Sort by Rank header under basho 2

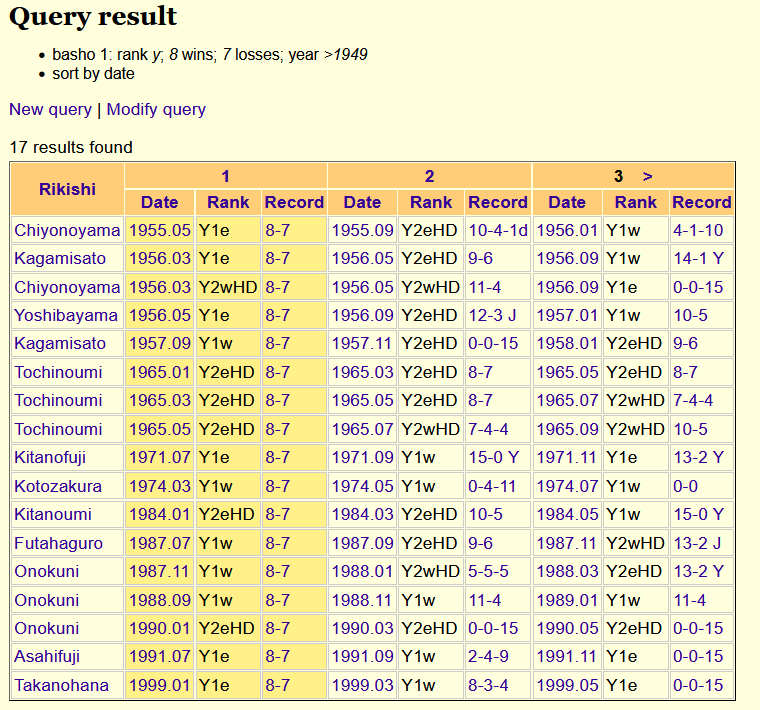tap(431, 202)
